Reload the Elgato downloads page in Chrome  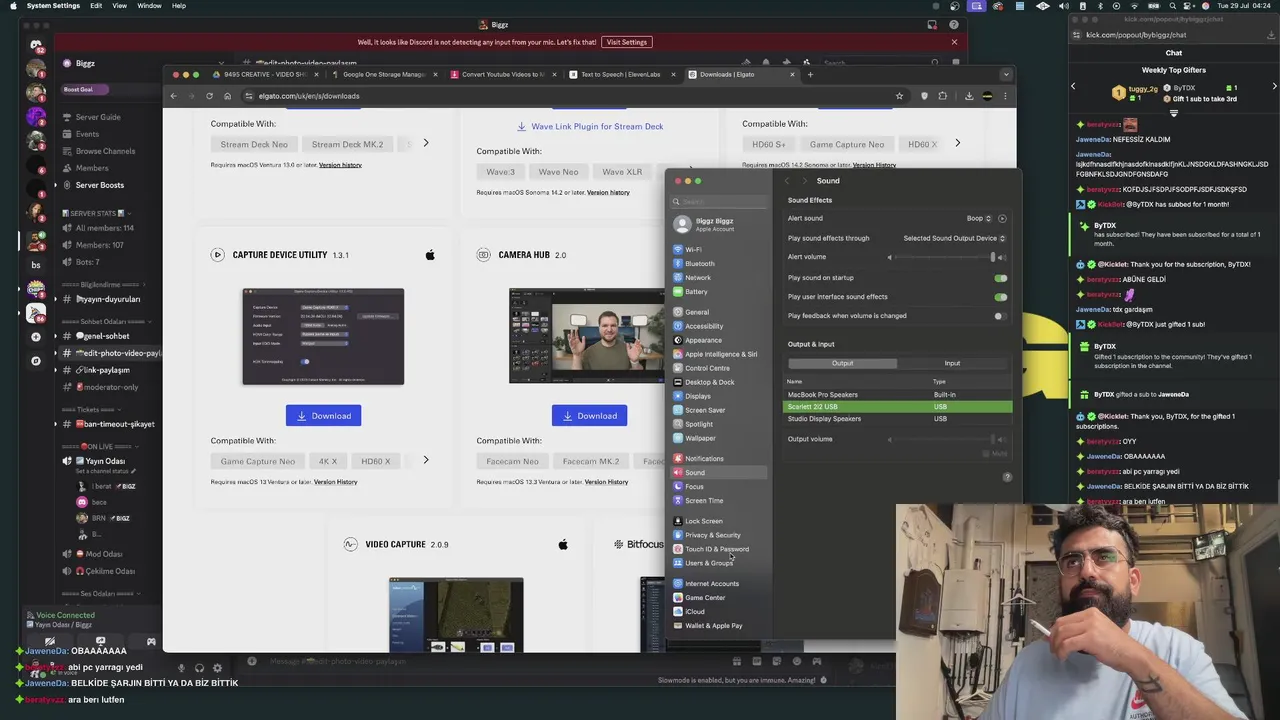point(209,96)
